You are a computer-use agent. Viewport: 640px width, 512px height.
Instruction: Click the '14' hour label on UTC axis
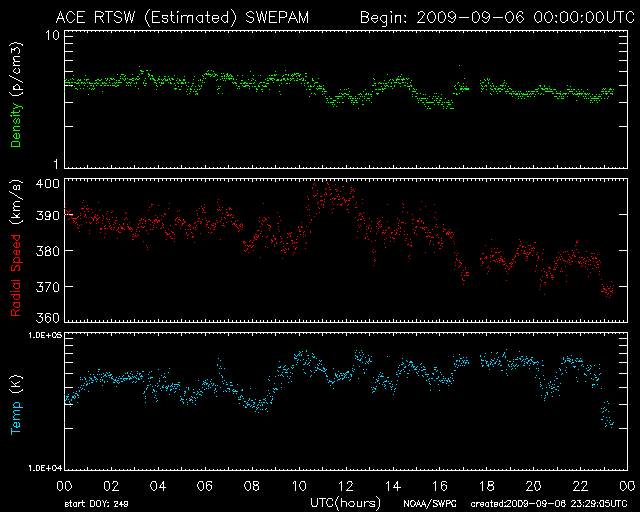tap(393, 486)
